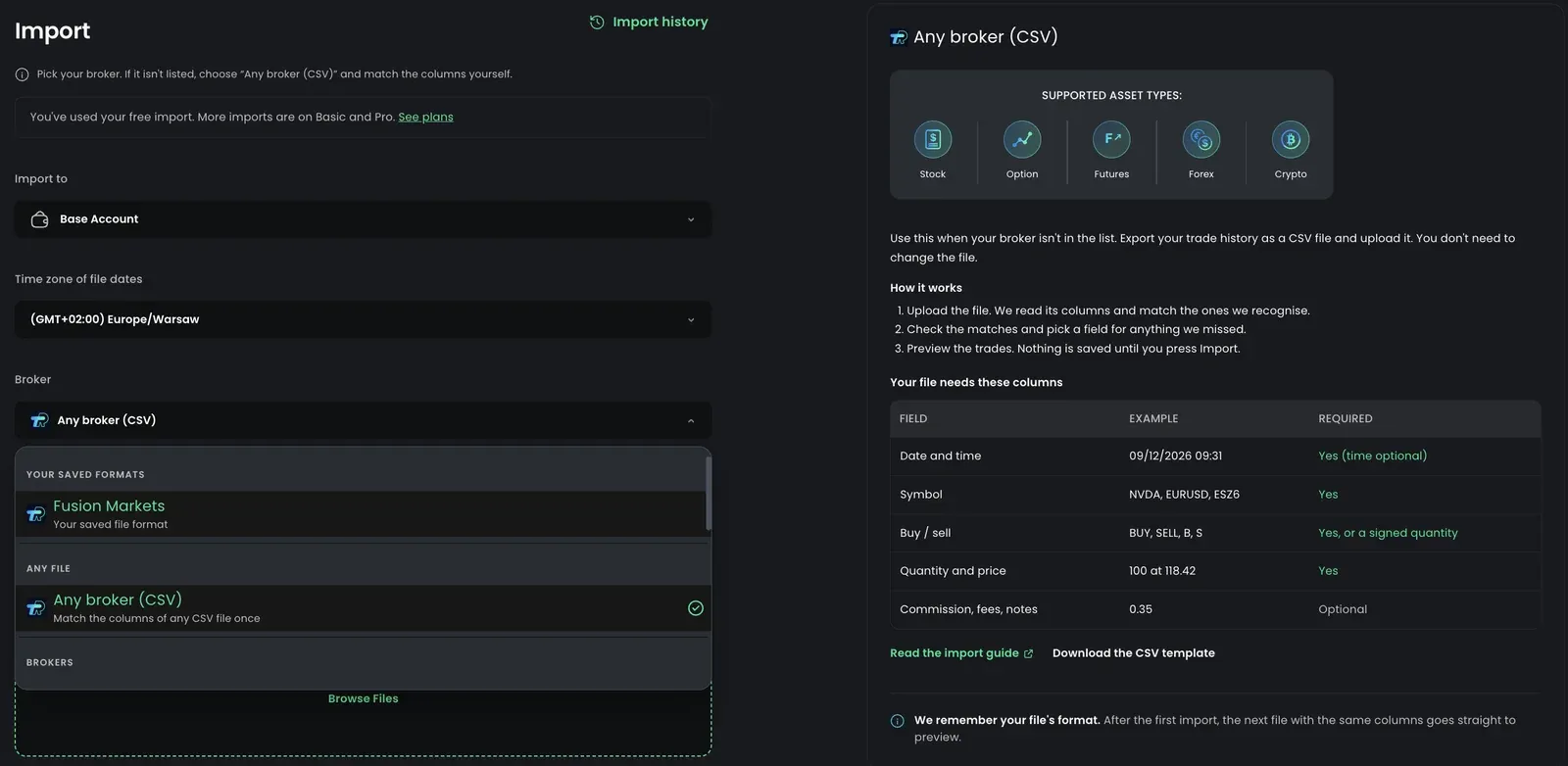Click the broker list scrollbar
The height and width of the screenshot is (766, 1568).
[x=709, y=493]
